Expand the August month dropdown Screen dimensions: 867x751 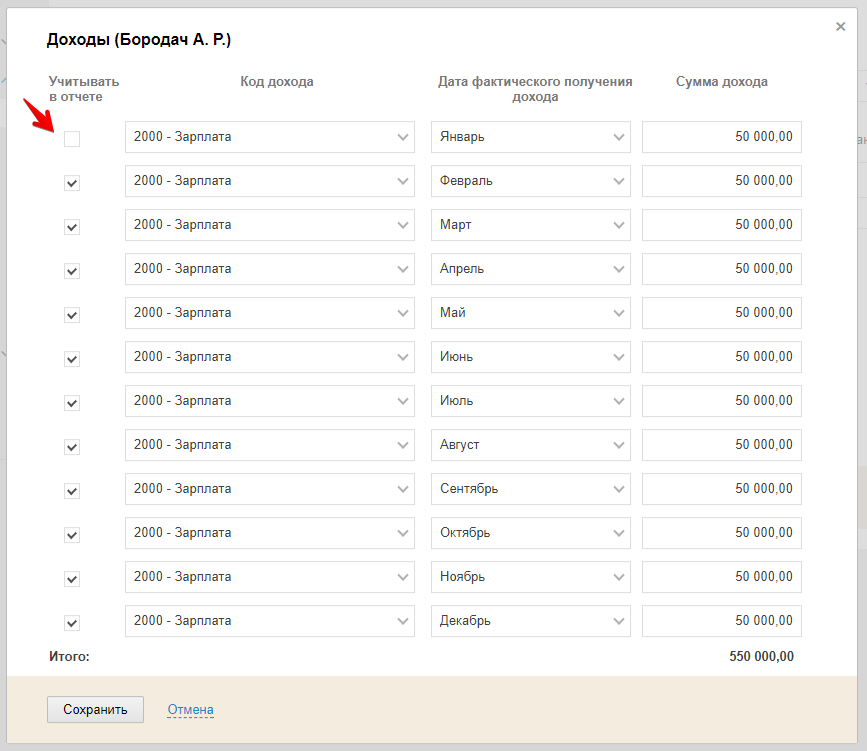pos(530,445)
